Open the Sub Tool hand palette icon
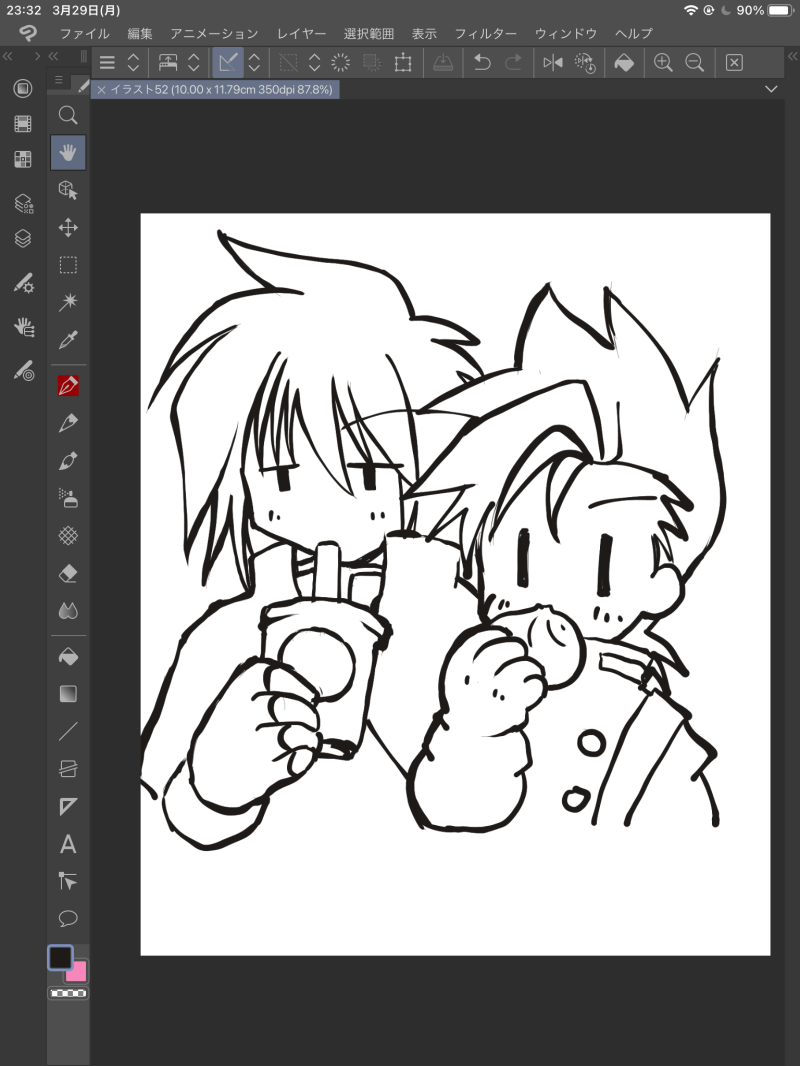 23,327
